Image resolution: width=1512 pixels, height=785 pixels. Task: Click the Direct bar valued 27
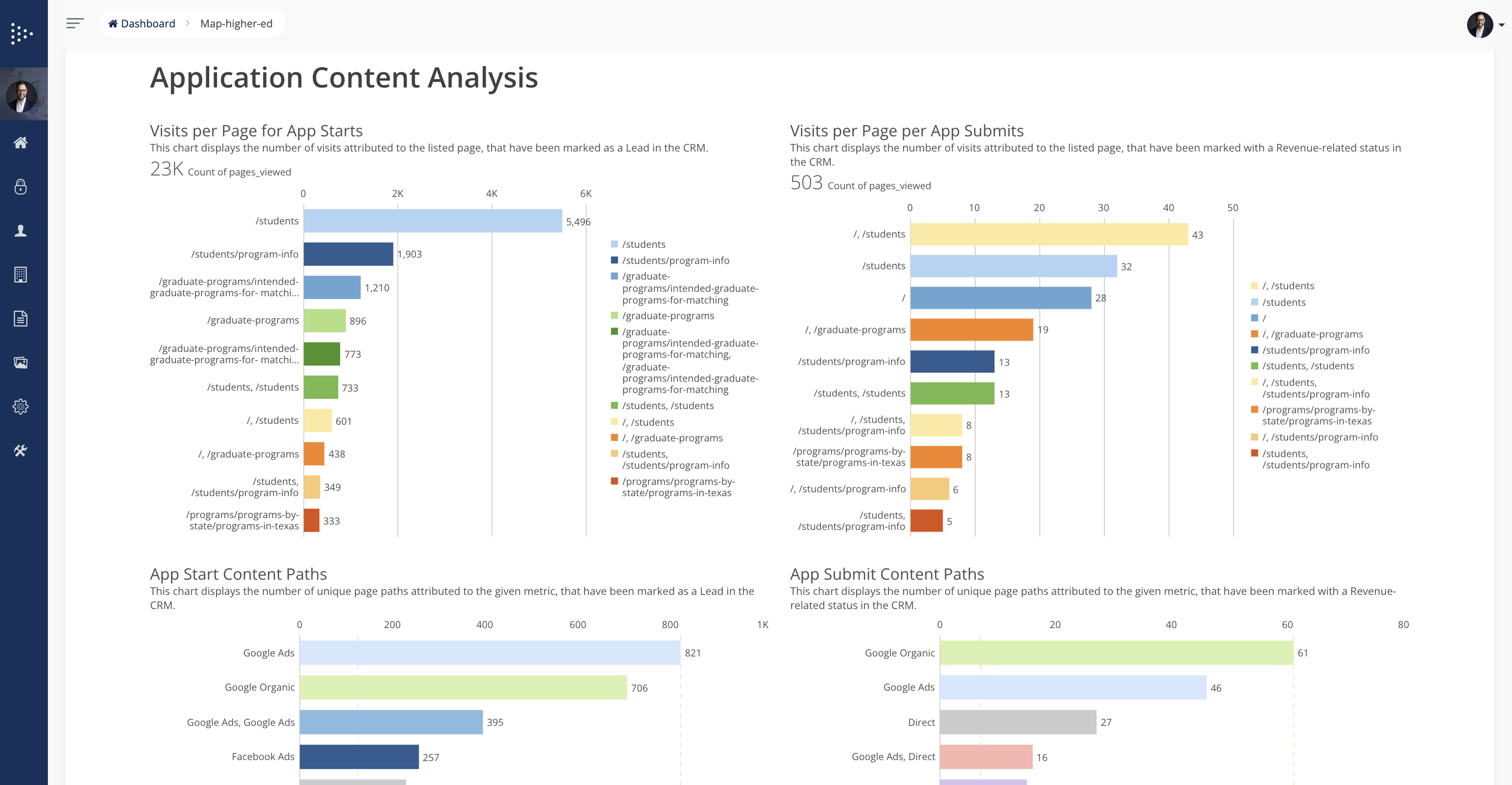[1018, 722]
